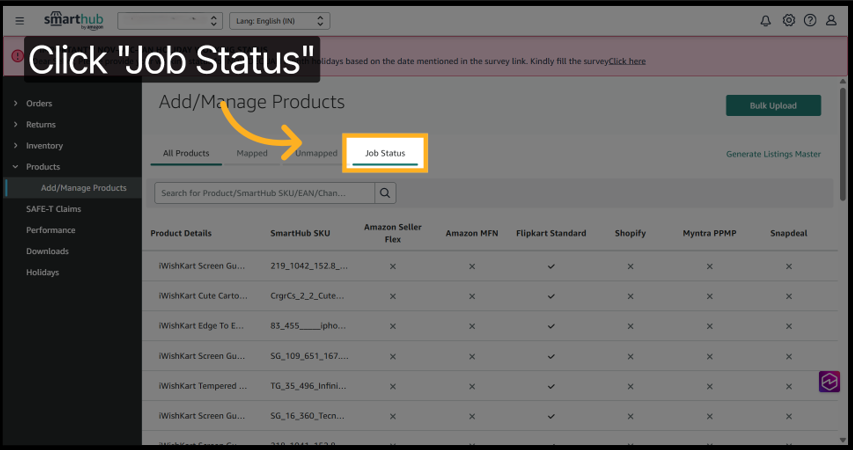Click the survey 'Click here' link
The width and height of the screenshot is (853, 450).
point(627,61)
